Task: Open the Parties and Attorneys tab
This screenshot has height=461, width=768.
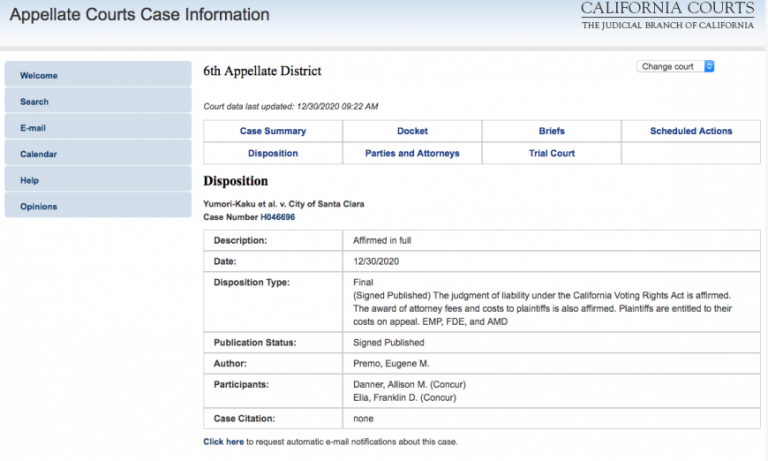Action: pos(412,153)
